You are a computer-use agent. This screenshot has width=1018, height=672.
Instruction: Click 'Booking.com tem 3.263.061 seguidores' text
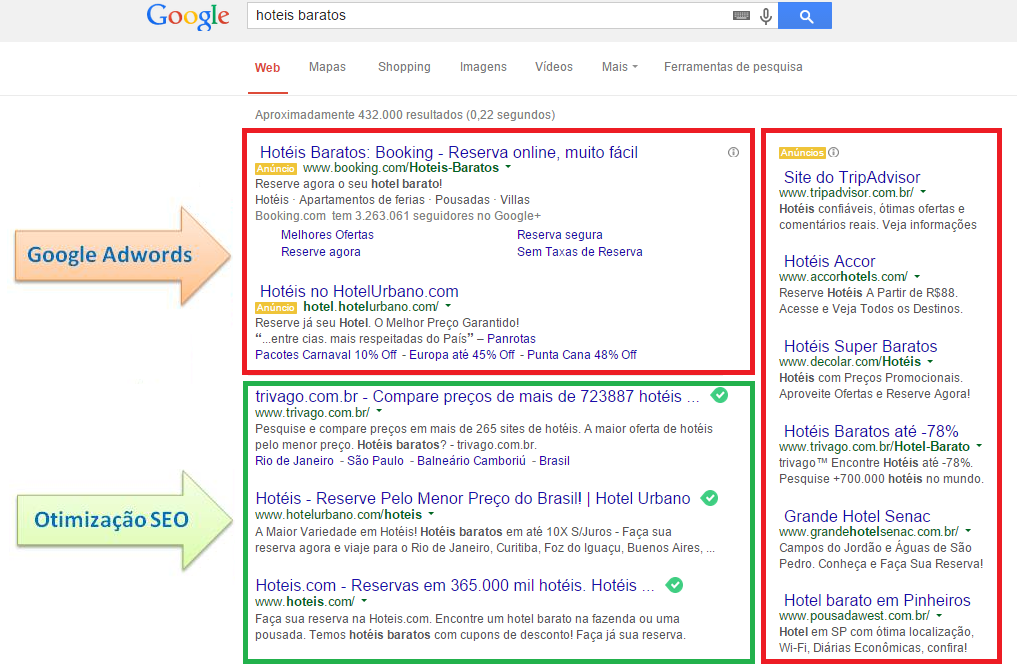click(398, 216)
